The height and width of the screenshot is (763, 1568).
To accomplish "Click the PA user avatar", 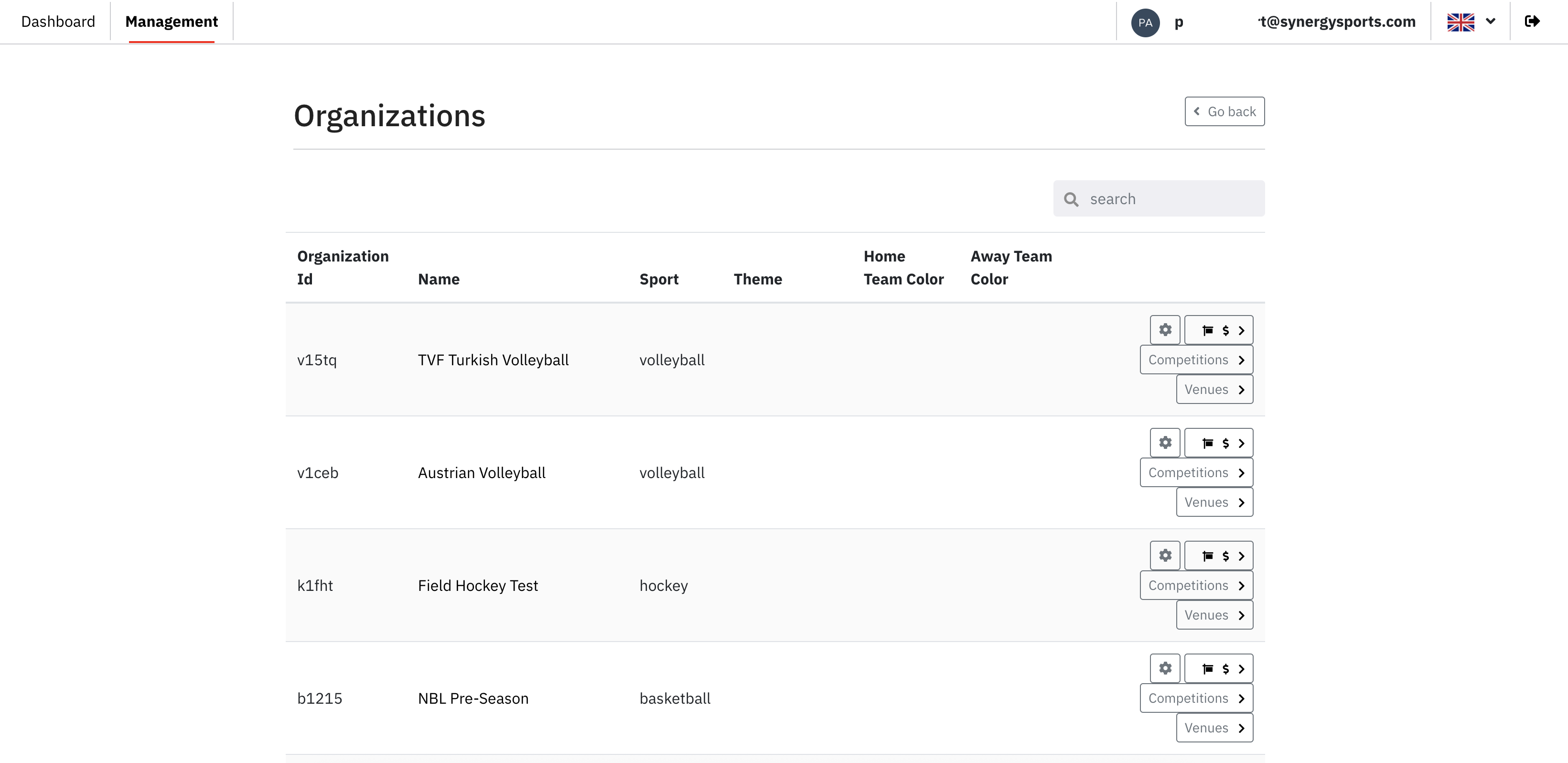I will click(x=1145, y=22).
